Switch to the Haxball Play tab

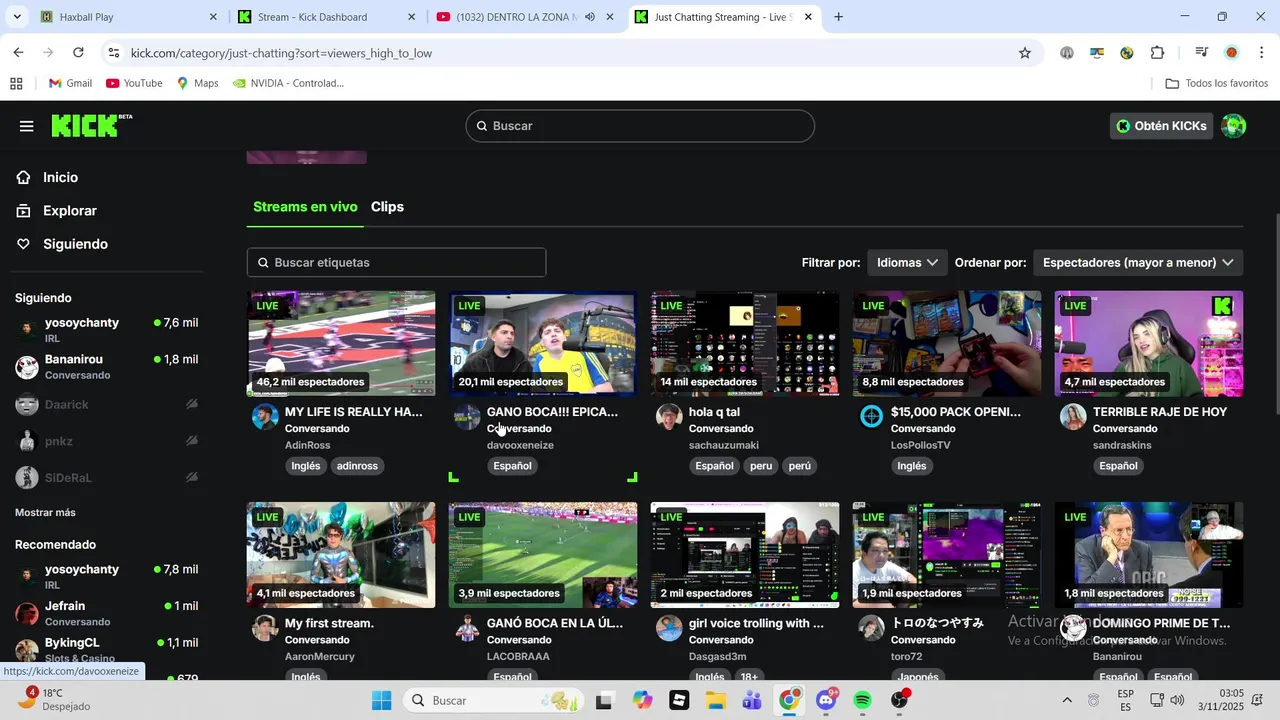coord(128,17)
